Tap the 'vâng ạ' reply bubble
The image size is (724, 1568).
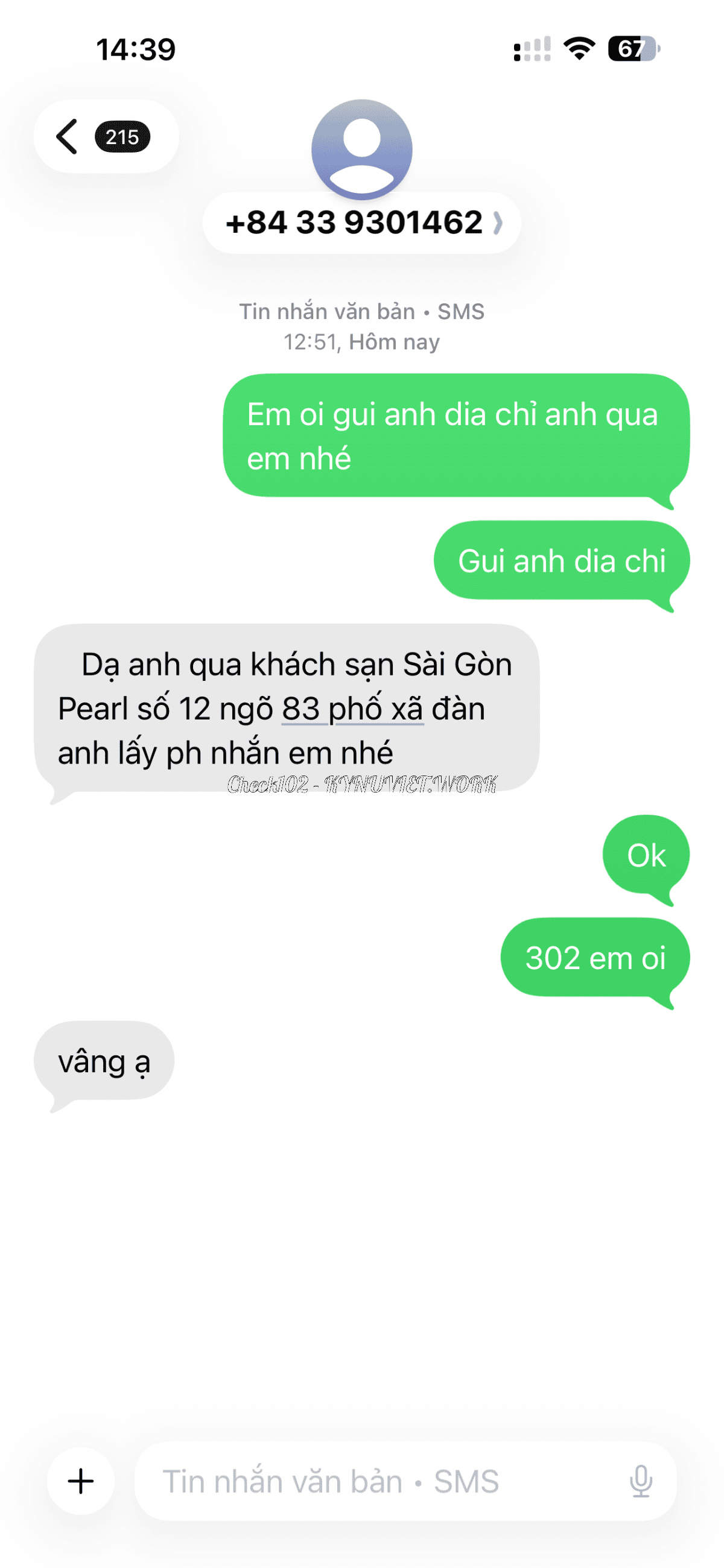click(104, 1061)
